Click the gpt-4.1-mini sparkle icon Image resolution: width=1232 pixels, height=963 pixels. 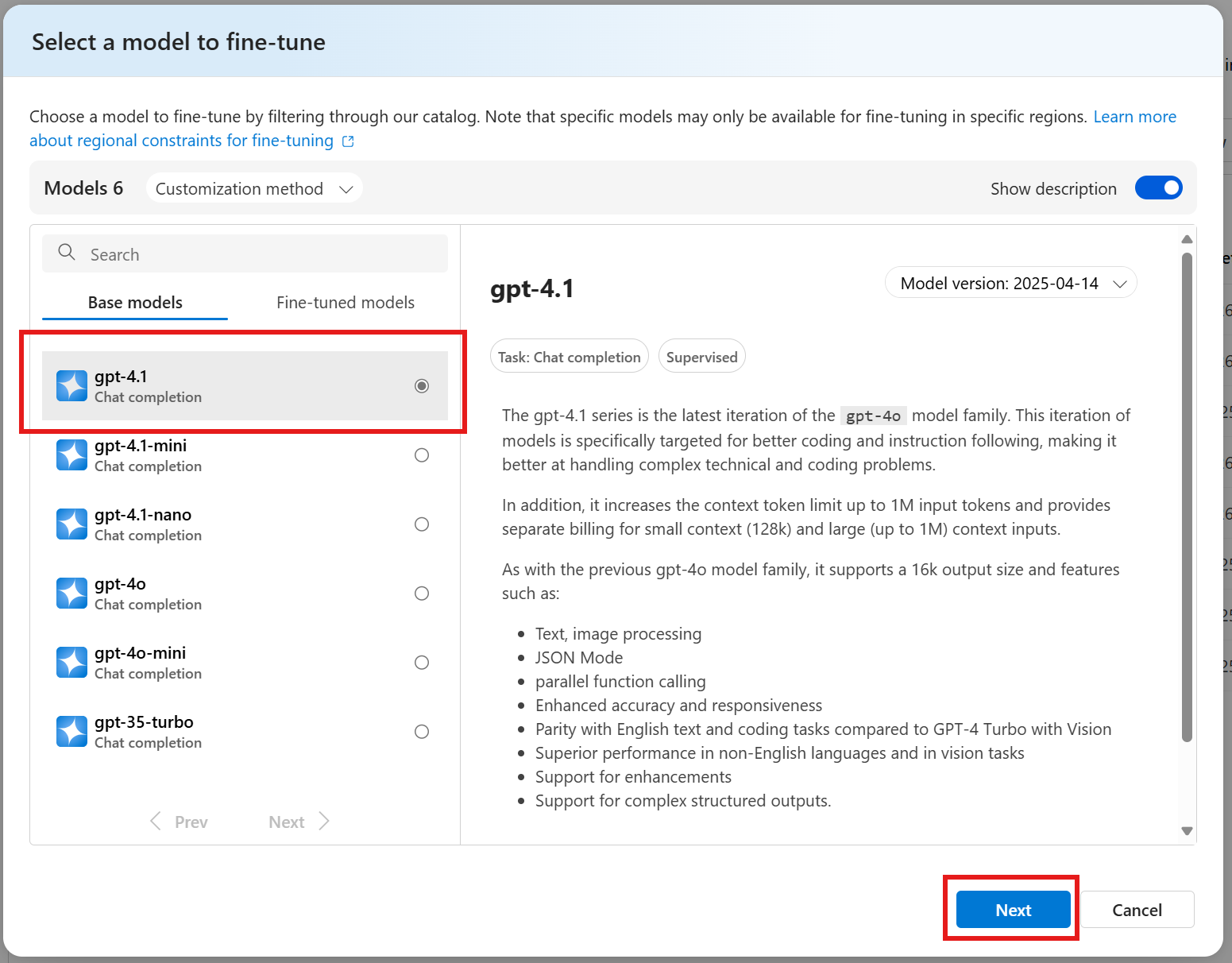coord(71,454)
